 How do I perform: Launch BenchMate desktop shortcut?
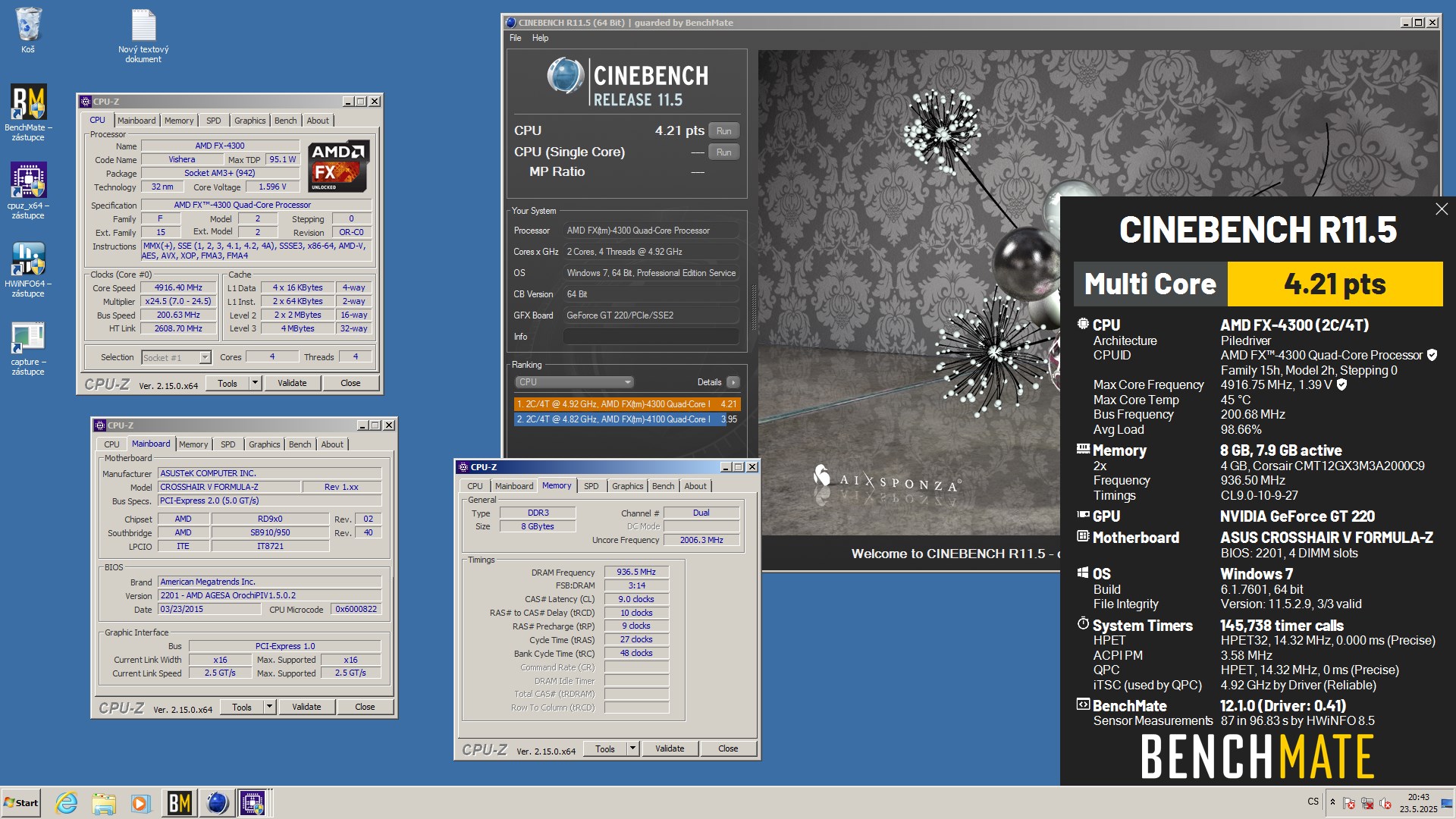[28, 112]
